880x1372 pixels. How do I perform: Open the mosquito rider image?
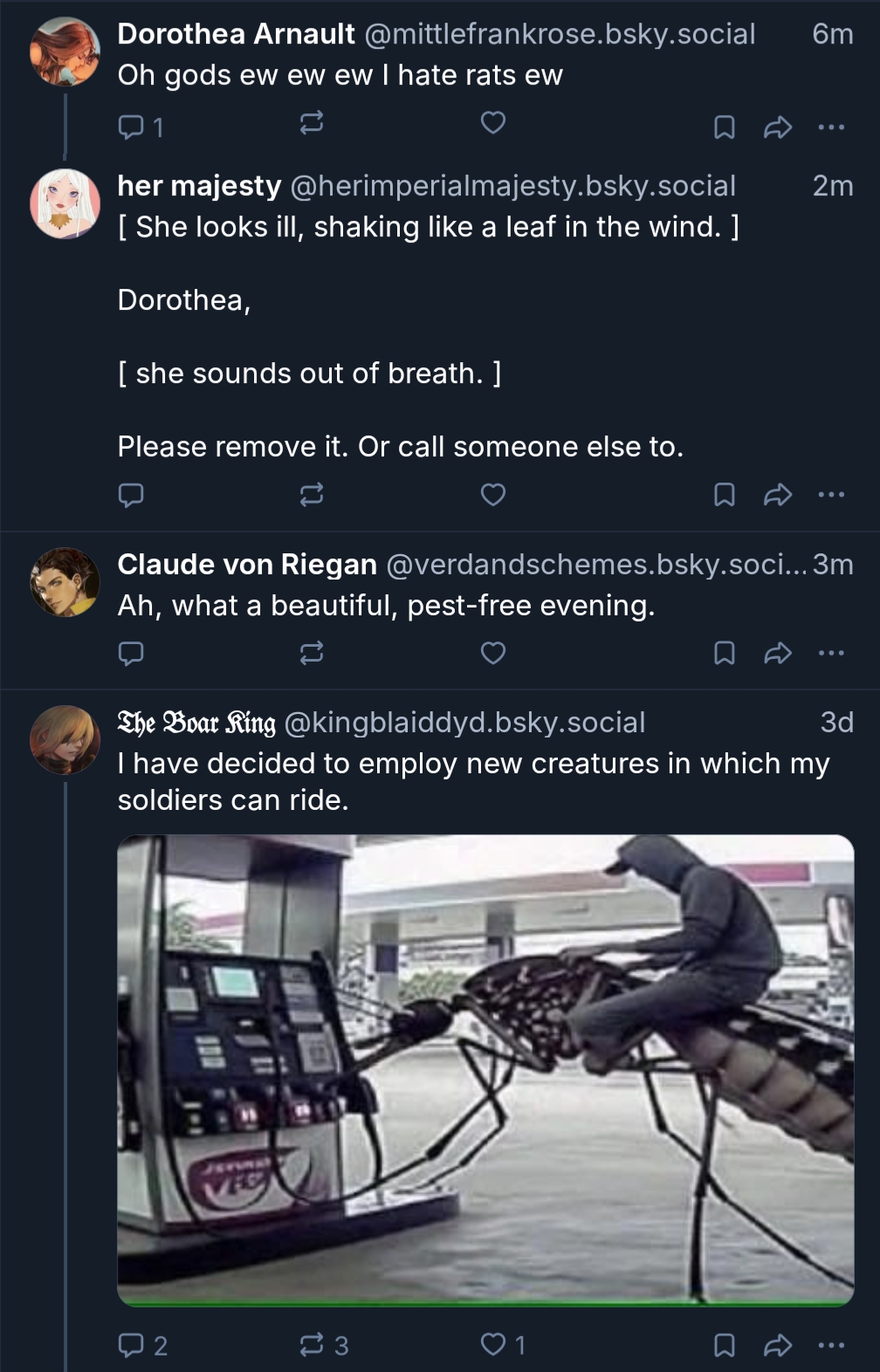click(x=485, y=1070)
